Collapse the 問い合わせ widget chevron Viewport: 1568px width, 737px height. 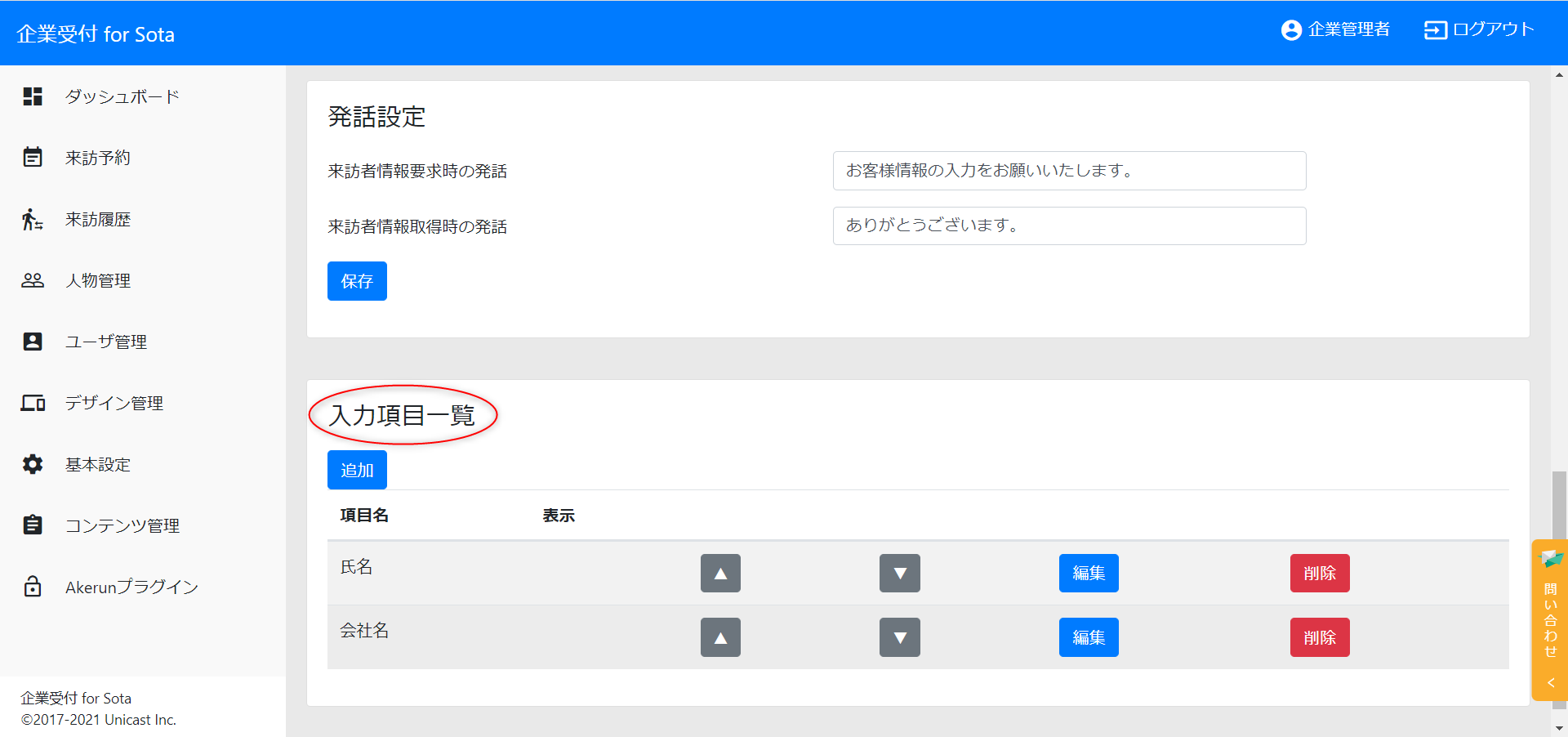pyautogui.click(x=1550, y=683)
